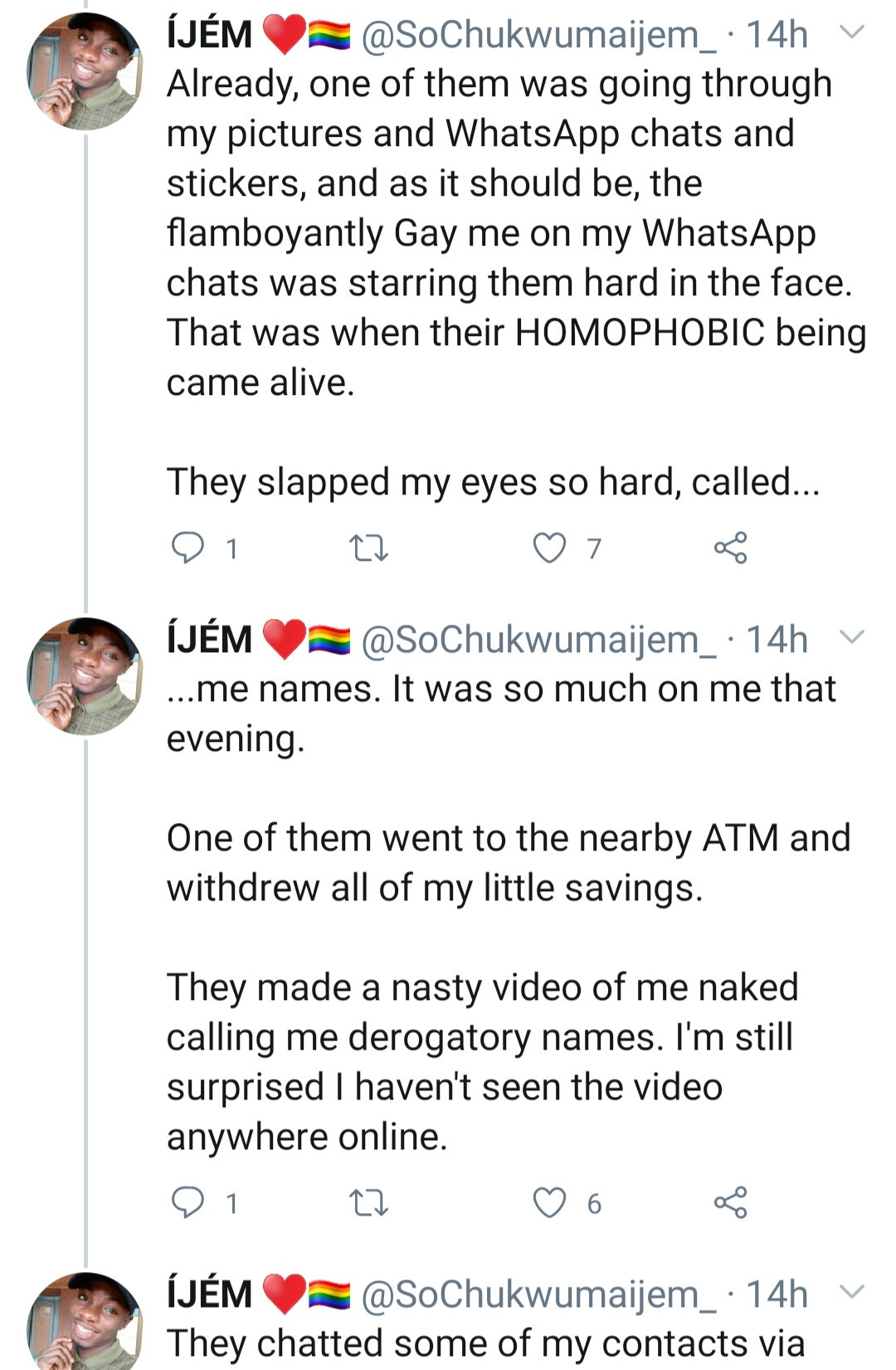The image size is (896, 1370).
Task: Reply to the '...me names' tweet
Action: (187, 1202)
